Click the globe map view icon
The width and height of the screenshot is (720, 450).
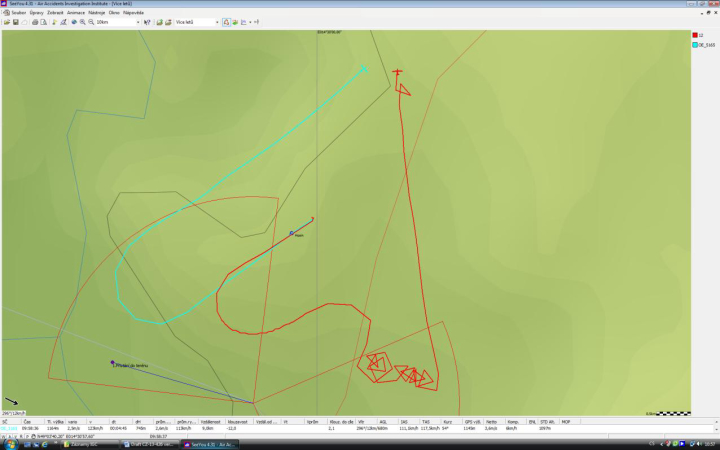click(x=74, y=22)
